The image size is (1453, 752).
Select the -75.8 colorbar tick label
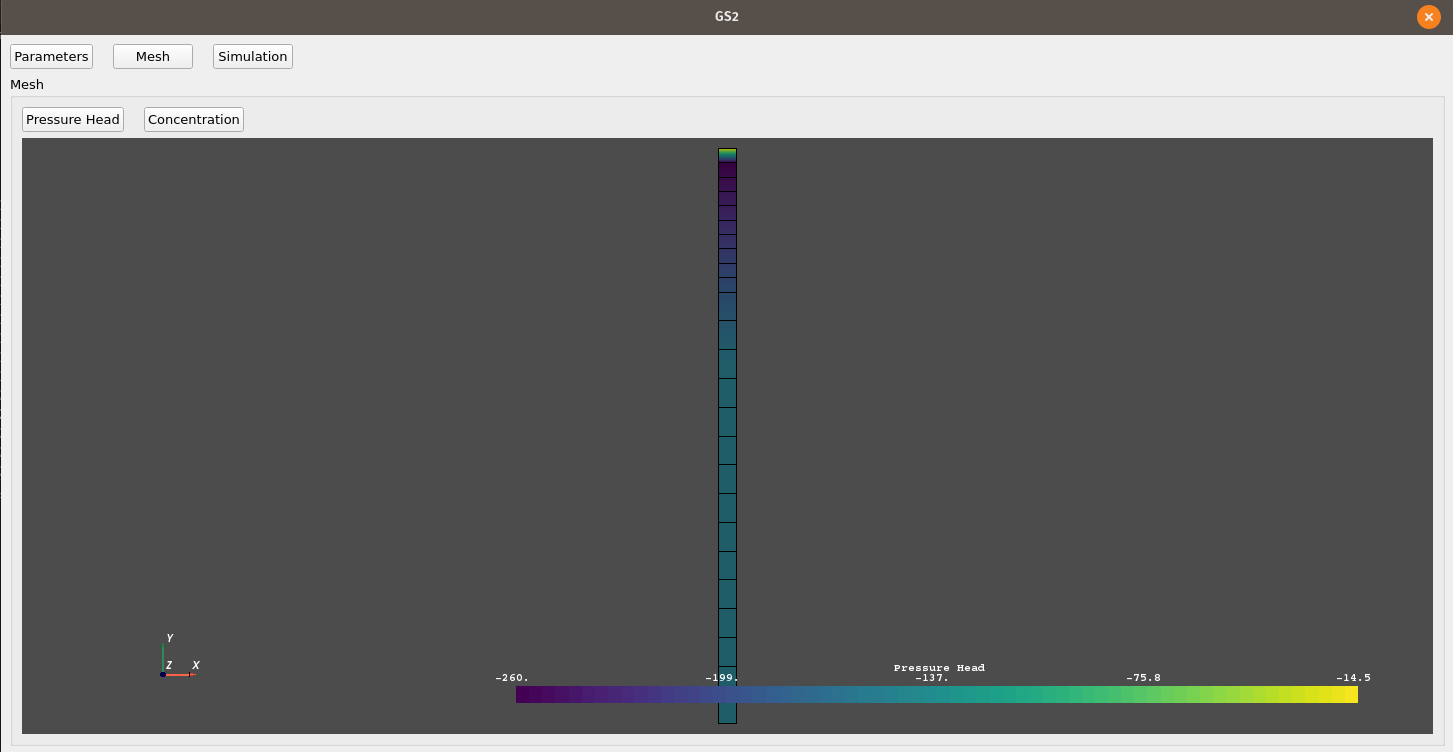[1143, 678]
